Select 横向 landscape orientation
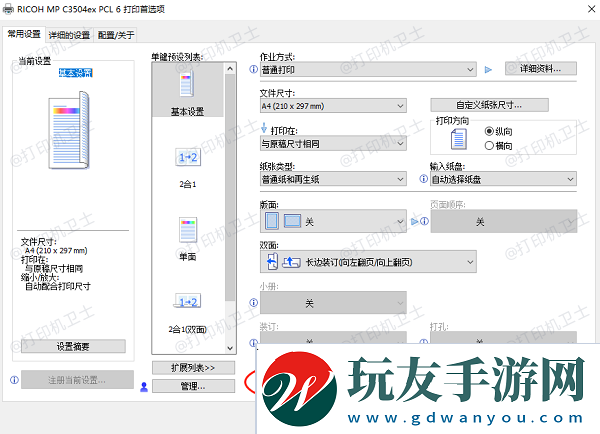The height and width of the screenshot is (434, 600). pos(498,146)
